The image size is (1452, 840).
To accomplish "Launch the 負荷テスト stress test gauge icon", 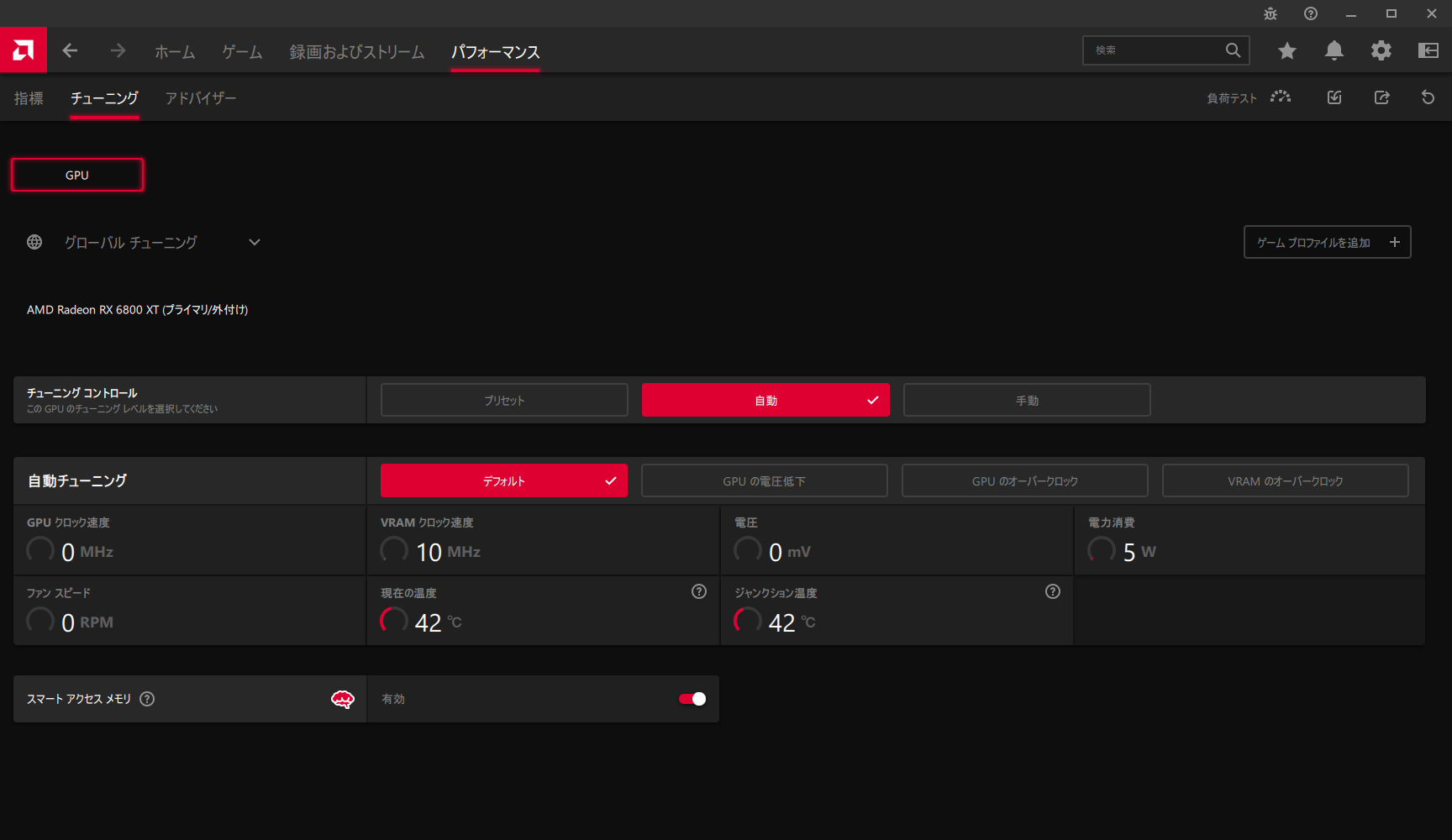I will pos(1281,97).
